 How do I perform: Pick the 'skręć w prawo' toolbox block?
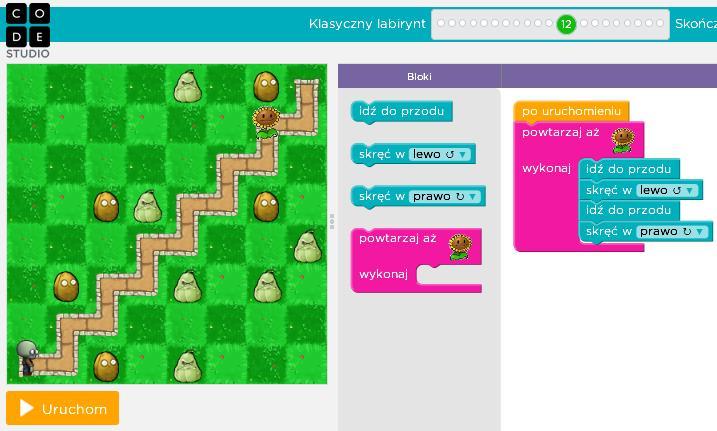pyautogui.click(x=418, y=197)
